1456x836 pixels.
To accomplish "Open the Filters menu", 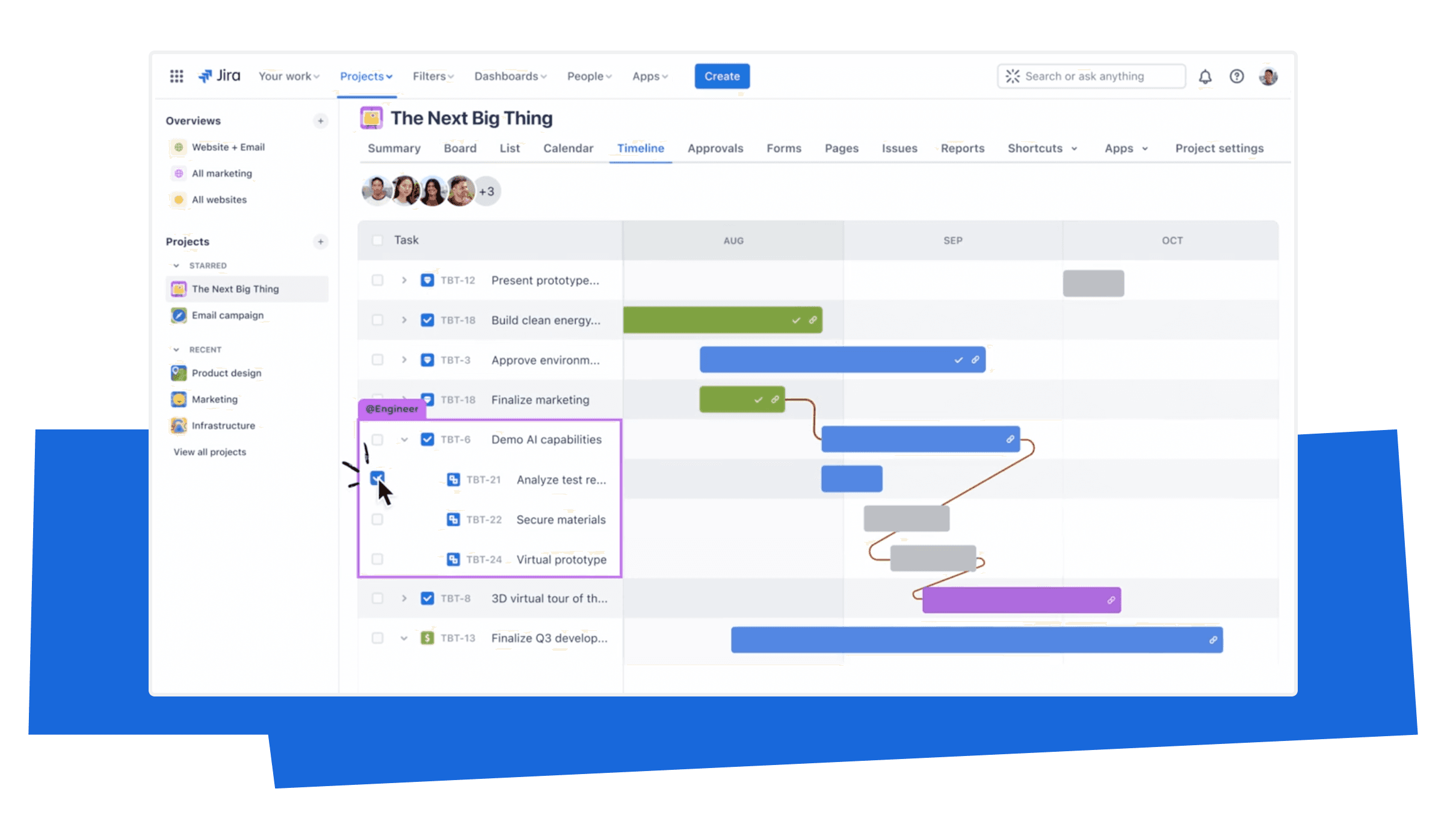I will pos(433,76).
